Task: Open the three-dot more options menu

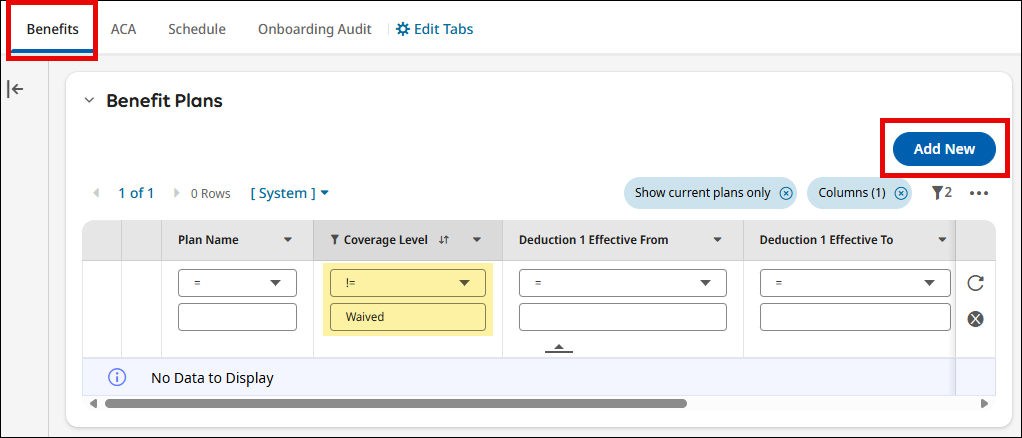Action: [x=979, y=193]
